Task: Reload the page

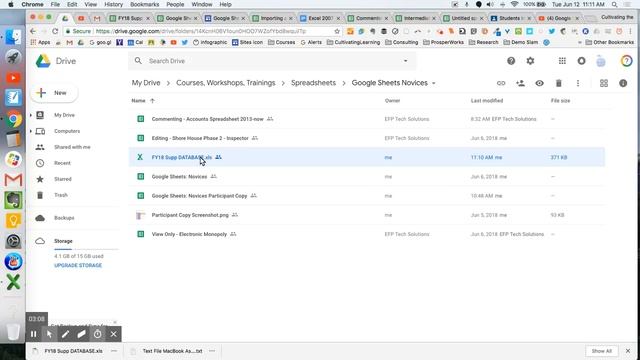Action: pos(55,31)
